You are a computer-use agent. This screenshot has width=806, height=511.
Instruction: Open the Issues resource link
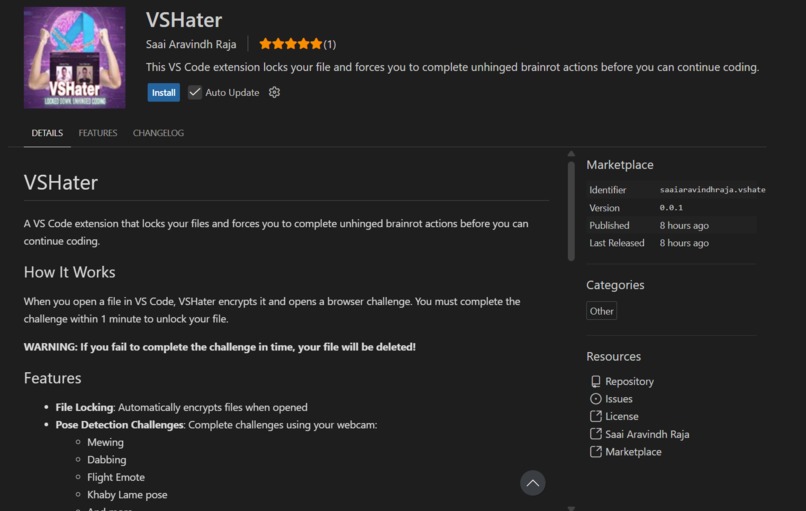(x=618, y=399)
